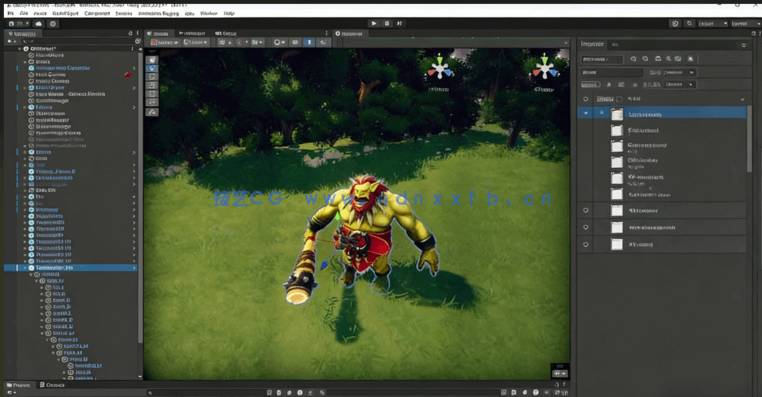Screen dimensions: 762x397
Task: Open the account dropdown in the top-left toolbar
Action: [18, 23]
